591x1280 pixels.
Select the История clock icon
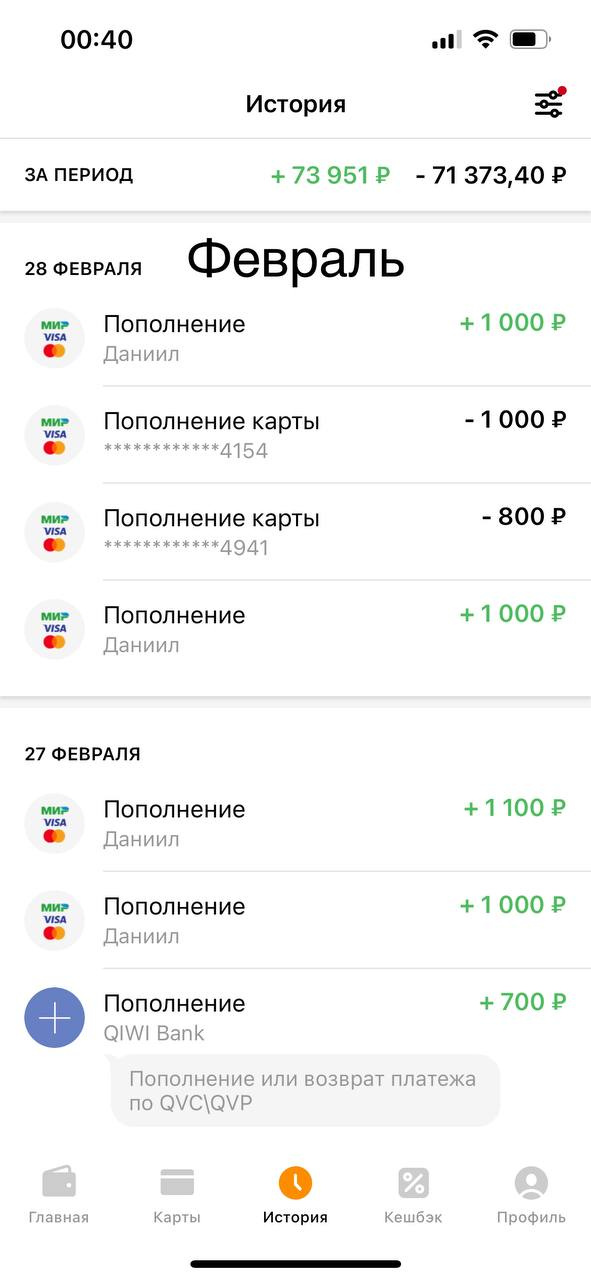295,1183
